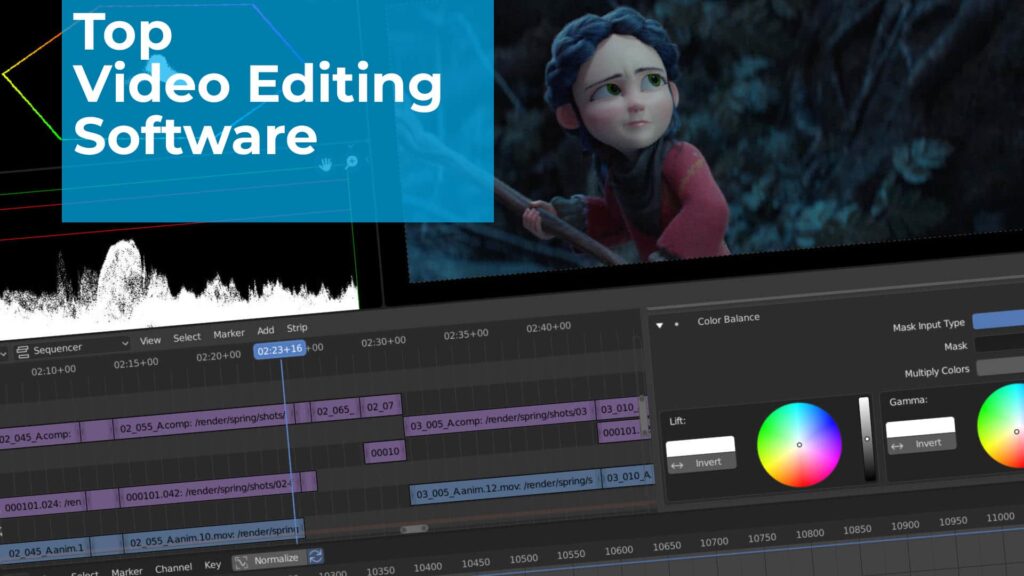The image size is (1024, 576).
Task: Click the chevron icon at the Sequencer header's left edge
Action: (4, 354)
